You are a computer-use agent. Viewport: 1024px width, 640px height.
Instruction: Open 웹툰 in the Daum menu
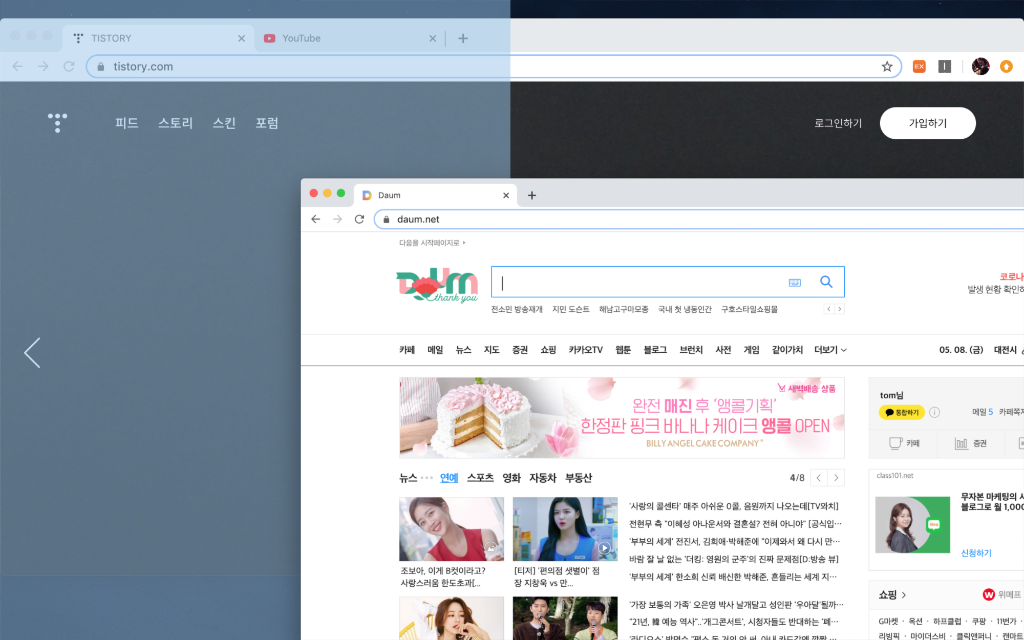point(623,350)
